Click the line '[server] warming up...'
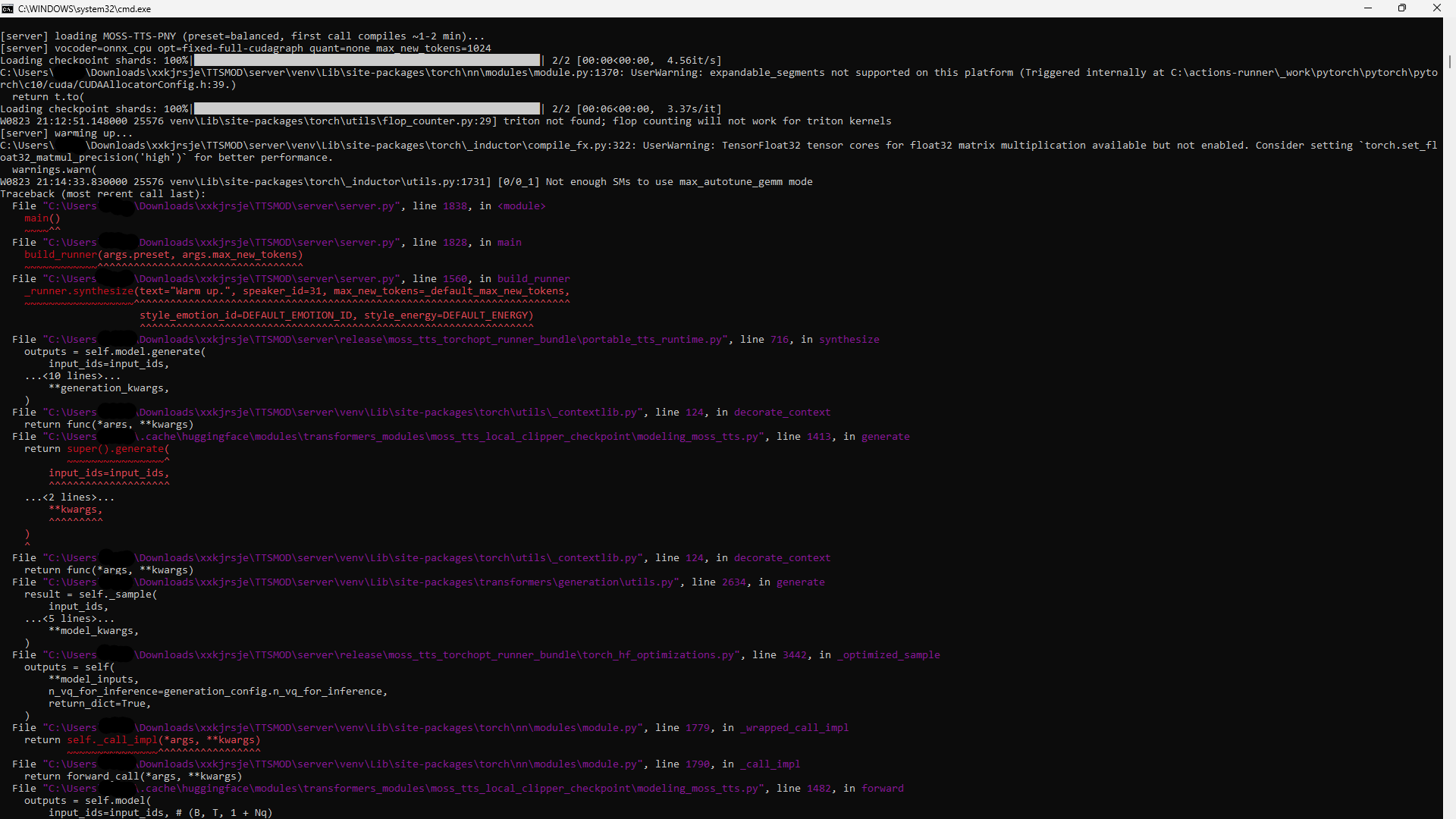Image resolution: width=1456 pixels, height=819 pixels. tap(67, 133)
